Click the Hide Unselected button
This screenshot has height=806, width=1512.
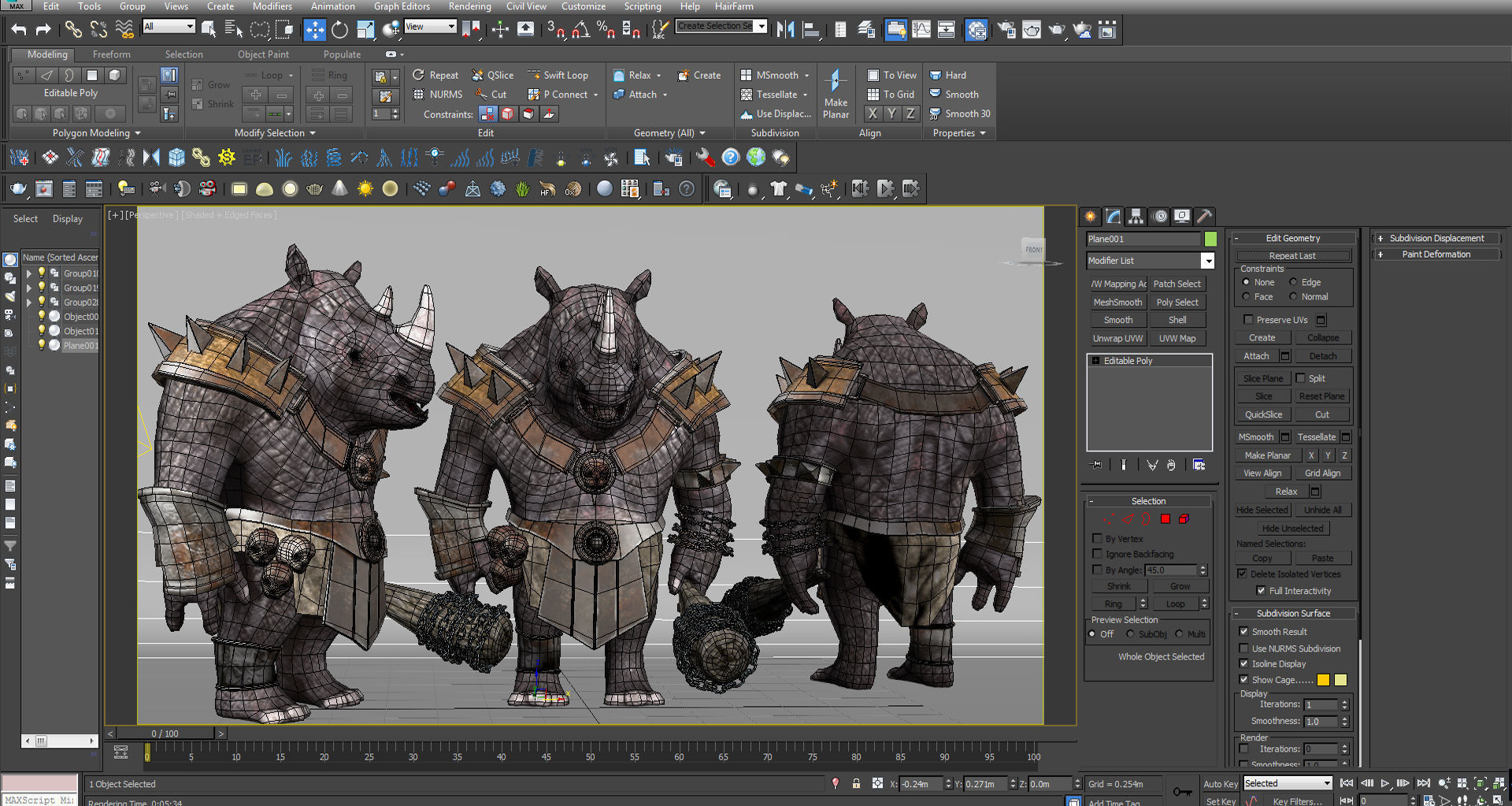[x=1292, y=528]
